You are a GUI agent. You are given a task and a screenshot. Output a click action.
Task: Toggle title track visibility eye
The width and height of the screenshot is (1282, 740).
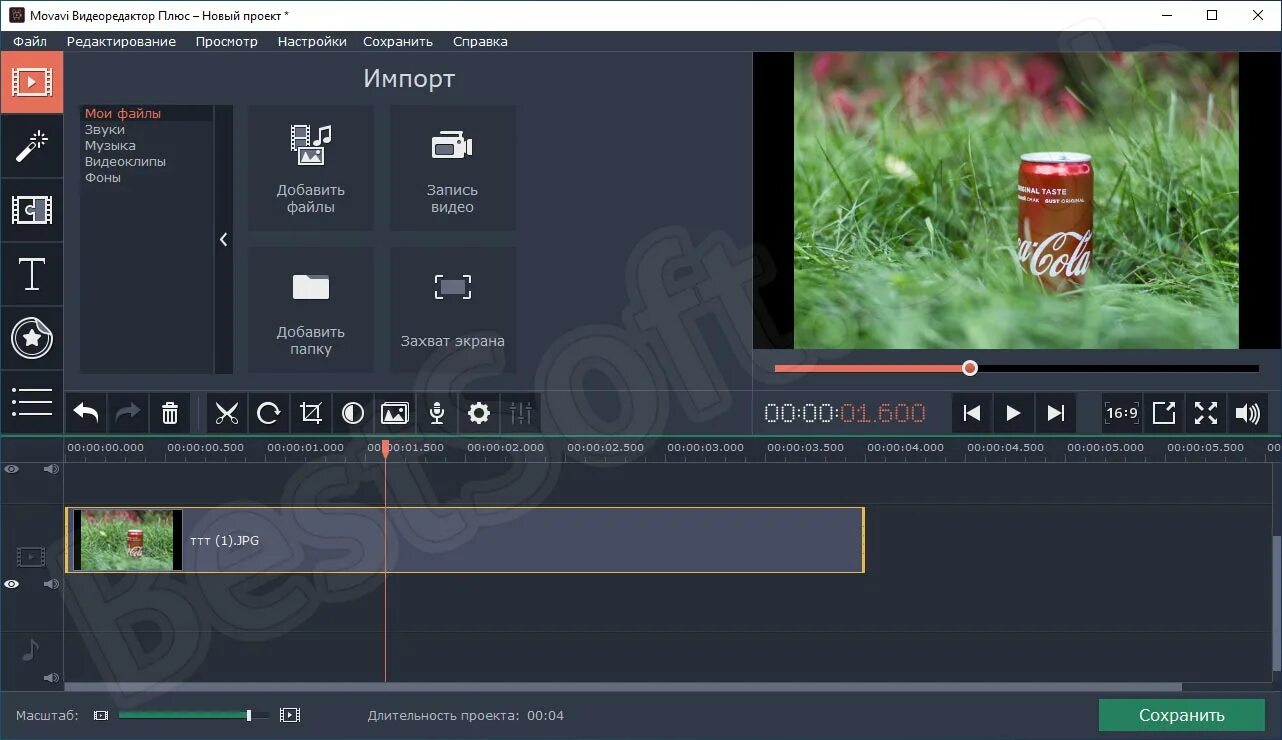click(11, 469)
